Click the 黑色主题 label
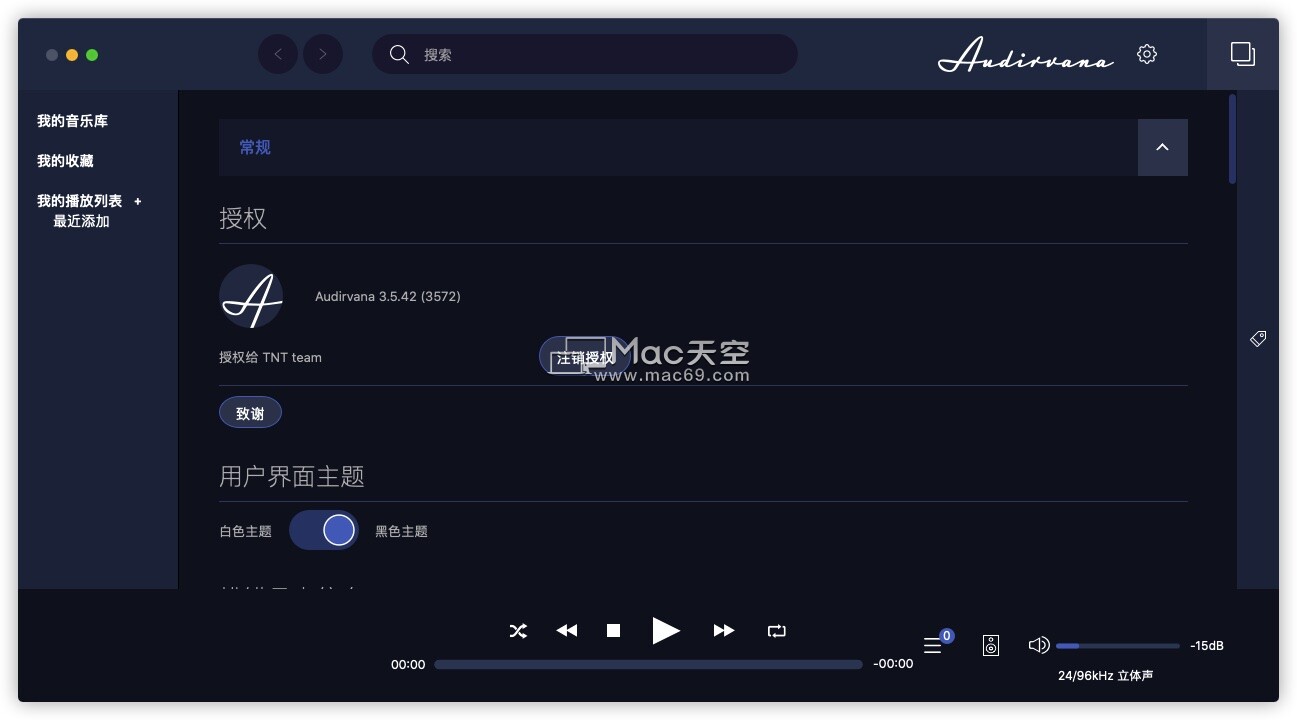The height and width of the screenshot is (720, 1297). tap(401, 531)
